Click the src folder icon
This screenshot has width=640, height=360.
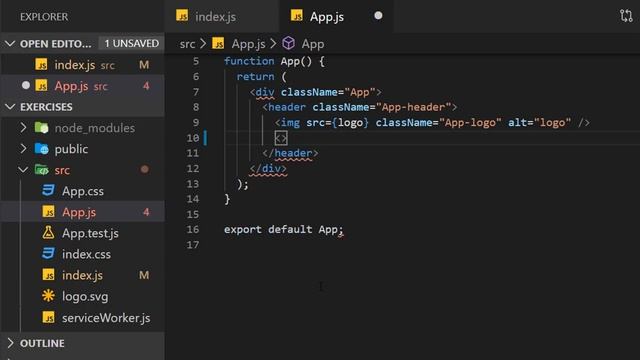42,170
